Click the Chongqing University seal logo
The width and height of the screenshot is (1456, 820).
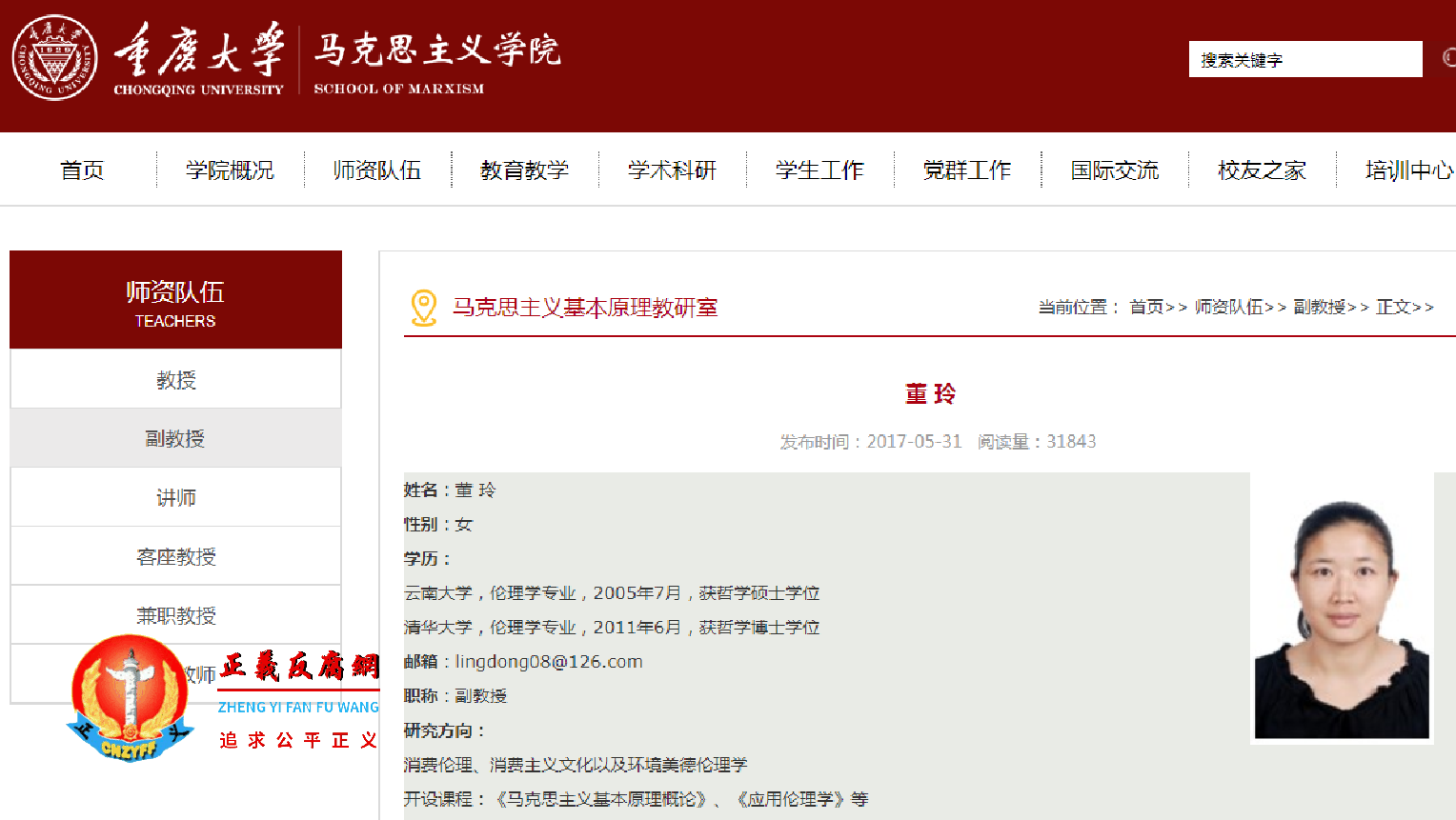[54, 55]
